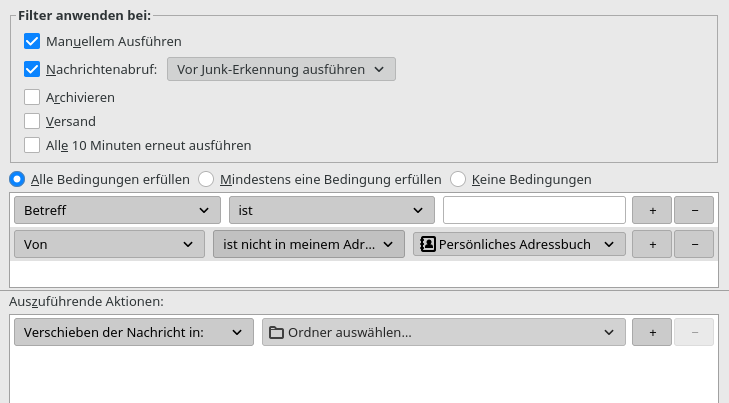The image size is (729, 403).
Task: Click the empty Betreff value text field
Action: 534,210
